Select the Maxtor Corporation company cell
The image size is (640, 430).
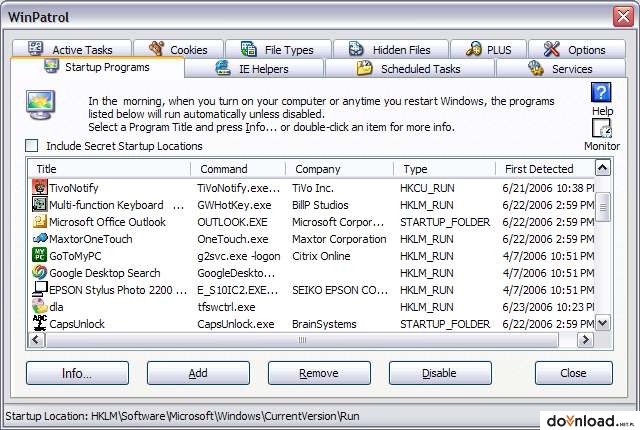tap(339, 239)
